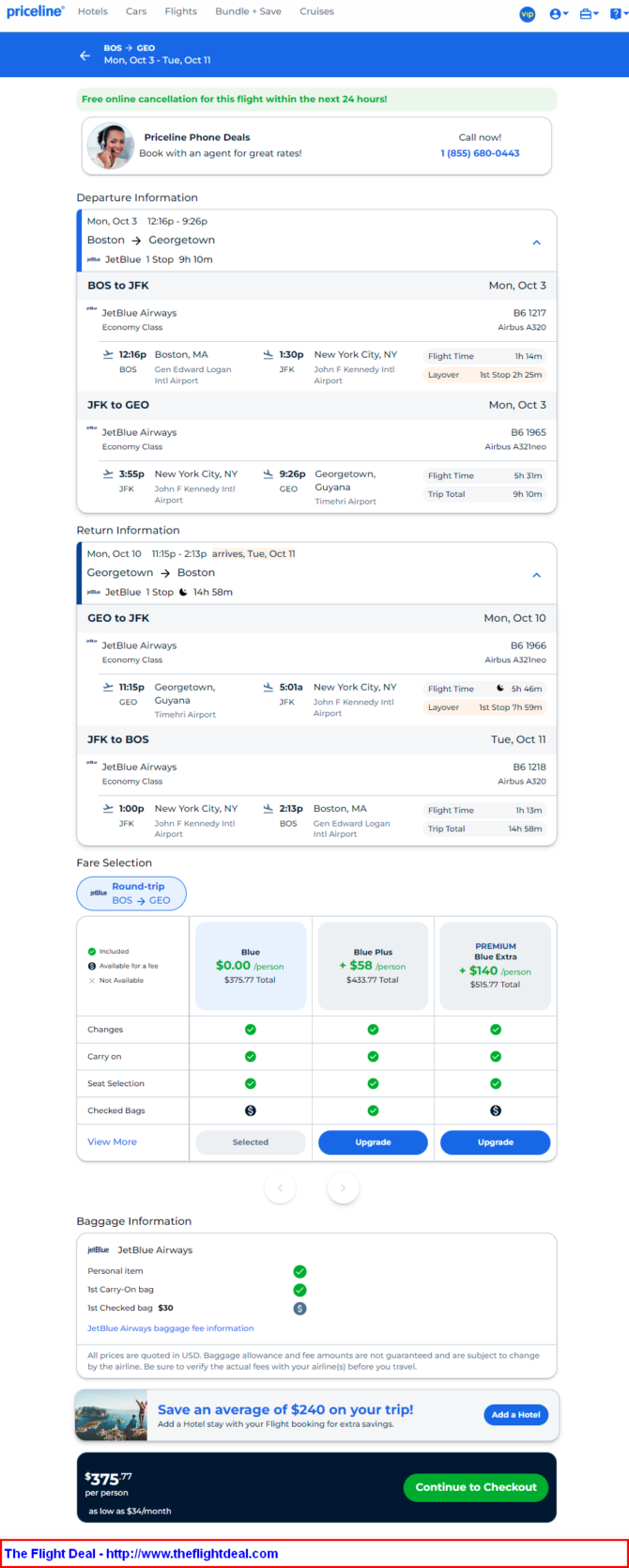629x1568 pixels.
Task: Click the Priceline logo
Action: pyautogui.click(x=36, y=12)
